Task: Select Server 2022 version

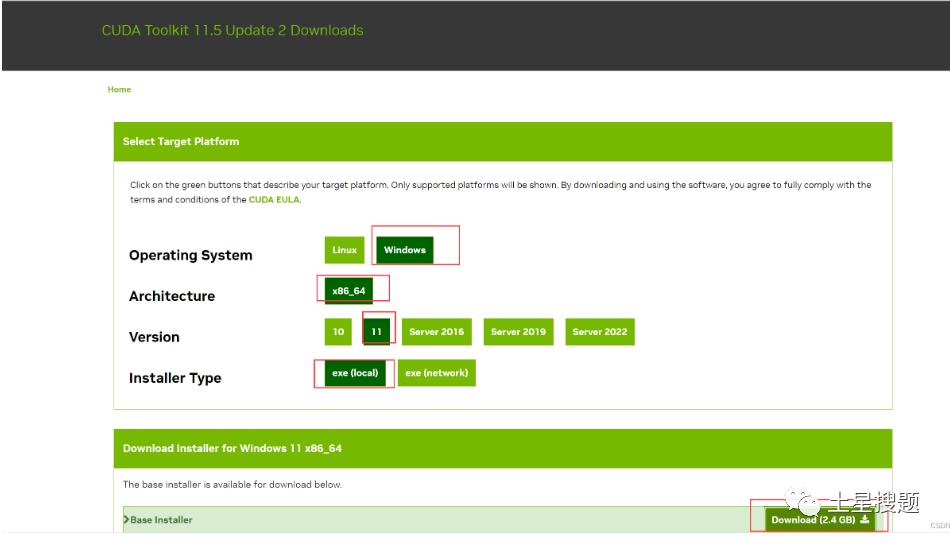Action: point(600,331)
